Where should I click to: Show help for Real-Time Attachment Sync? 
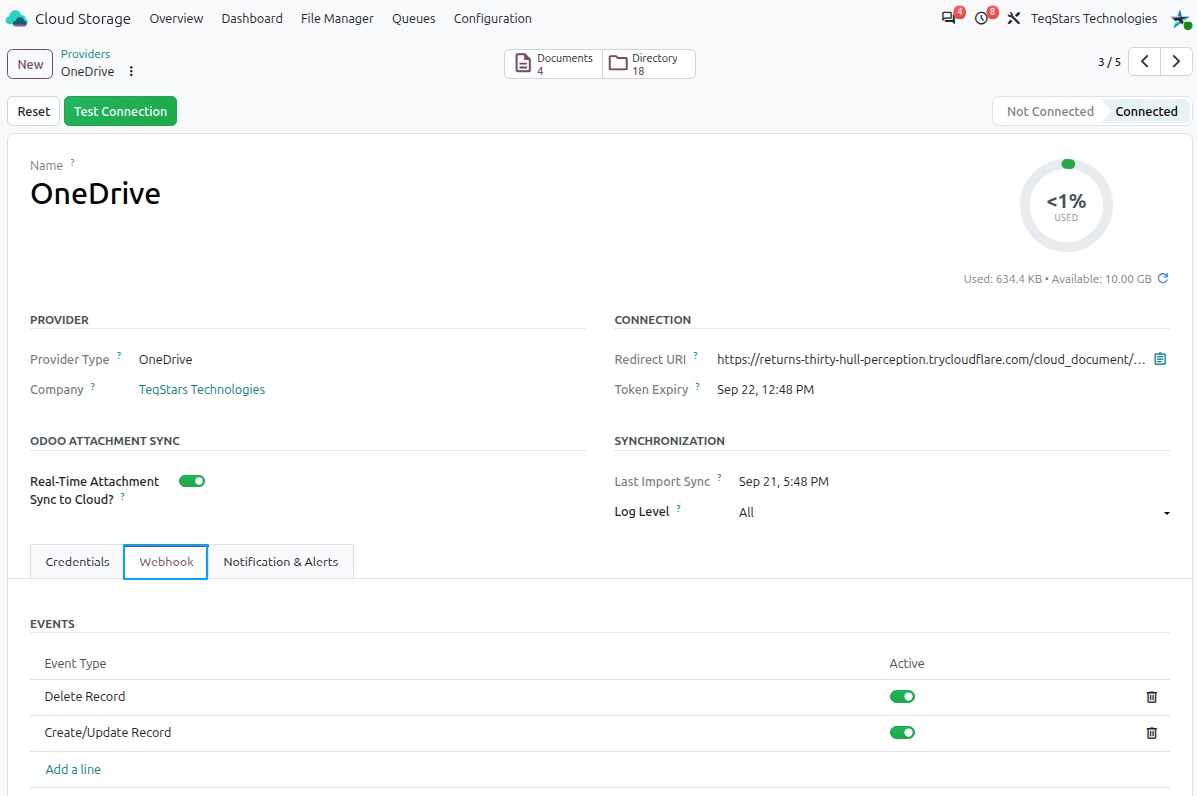click(123, 496)
